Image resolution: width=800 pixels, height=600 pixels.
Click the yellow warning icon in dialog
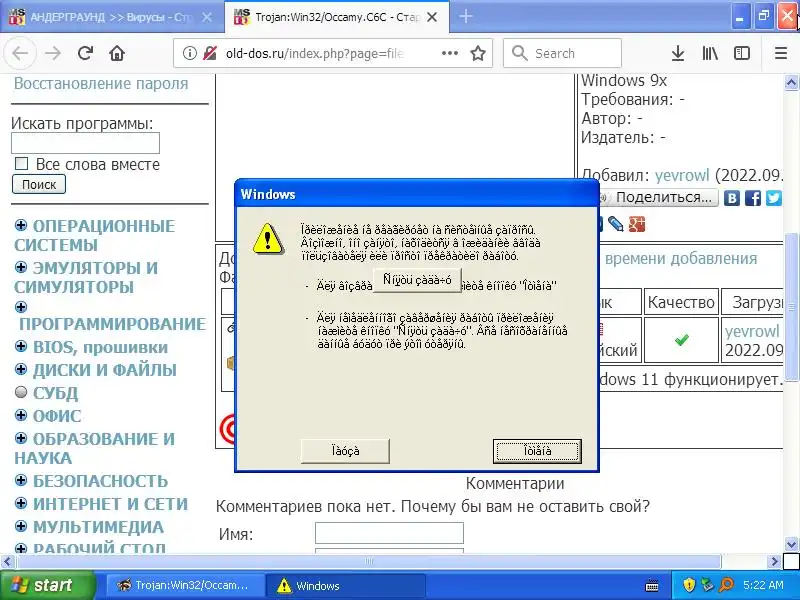(x=268, y=239)
